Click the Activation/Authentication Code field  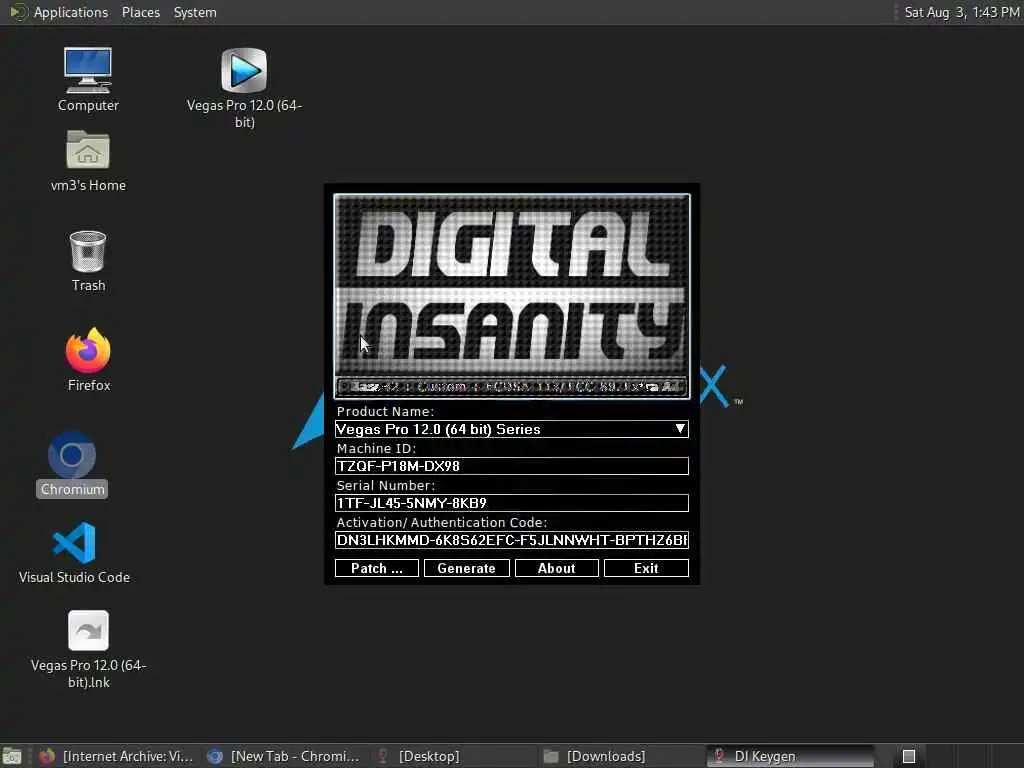(511, 540)
